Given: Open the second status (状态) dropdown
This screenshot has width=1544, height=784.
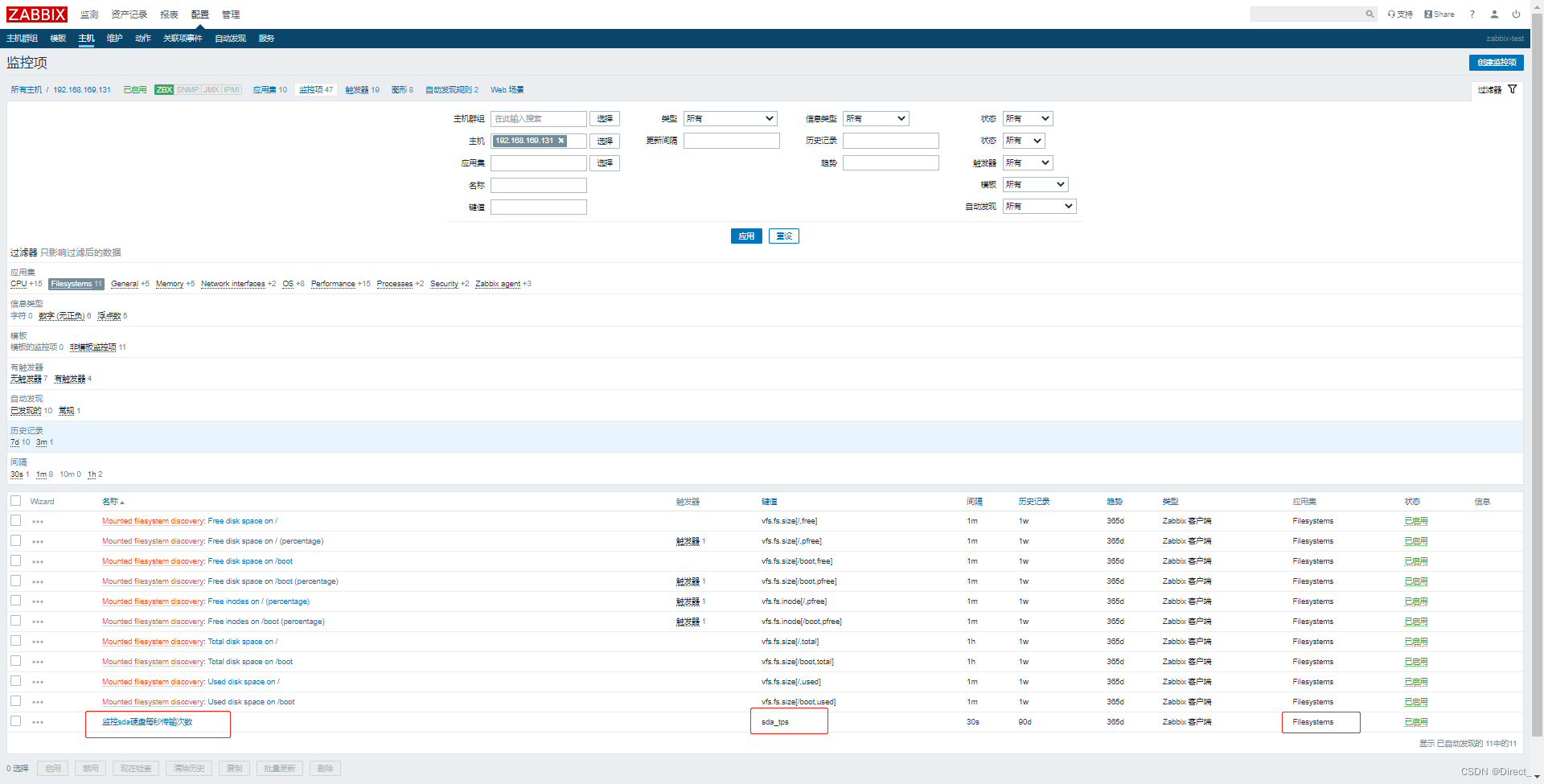Looking at the screenshot, I should click(1024, 141).
